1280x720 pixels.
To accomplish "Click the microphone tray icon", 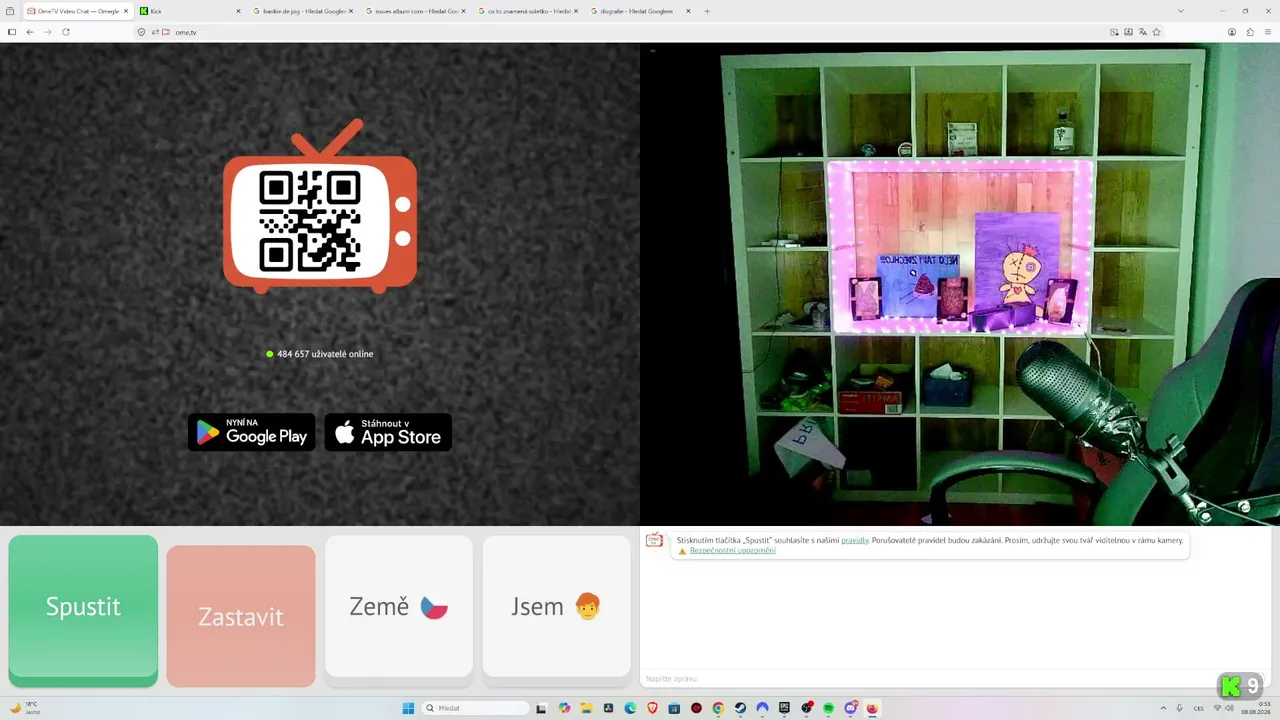I will 1180,708.
